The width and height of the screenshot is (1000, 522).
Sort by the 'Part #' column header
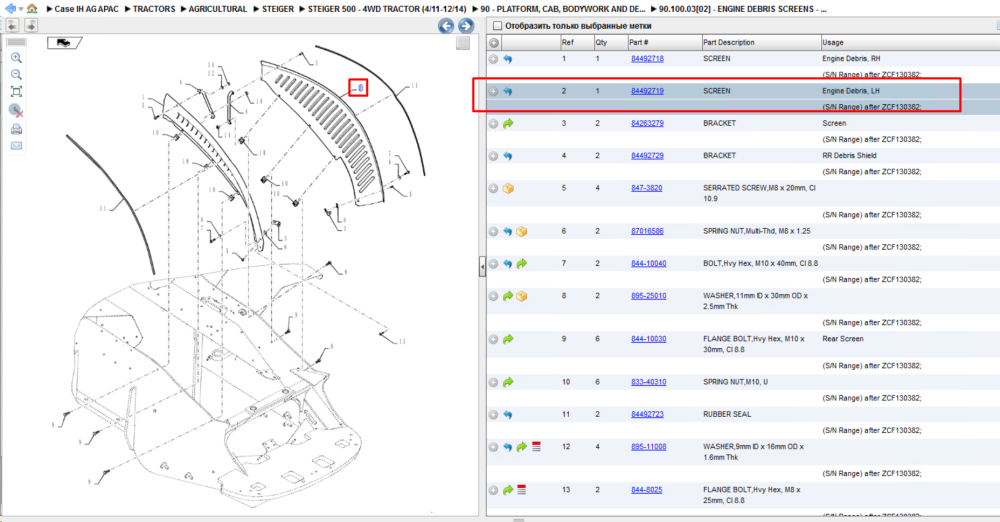click(638, 43)
